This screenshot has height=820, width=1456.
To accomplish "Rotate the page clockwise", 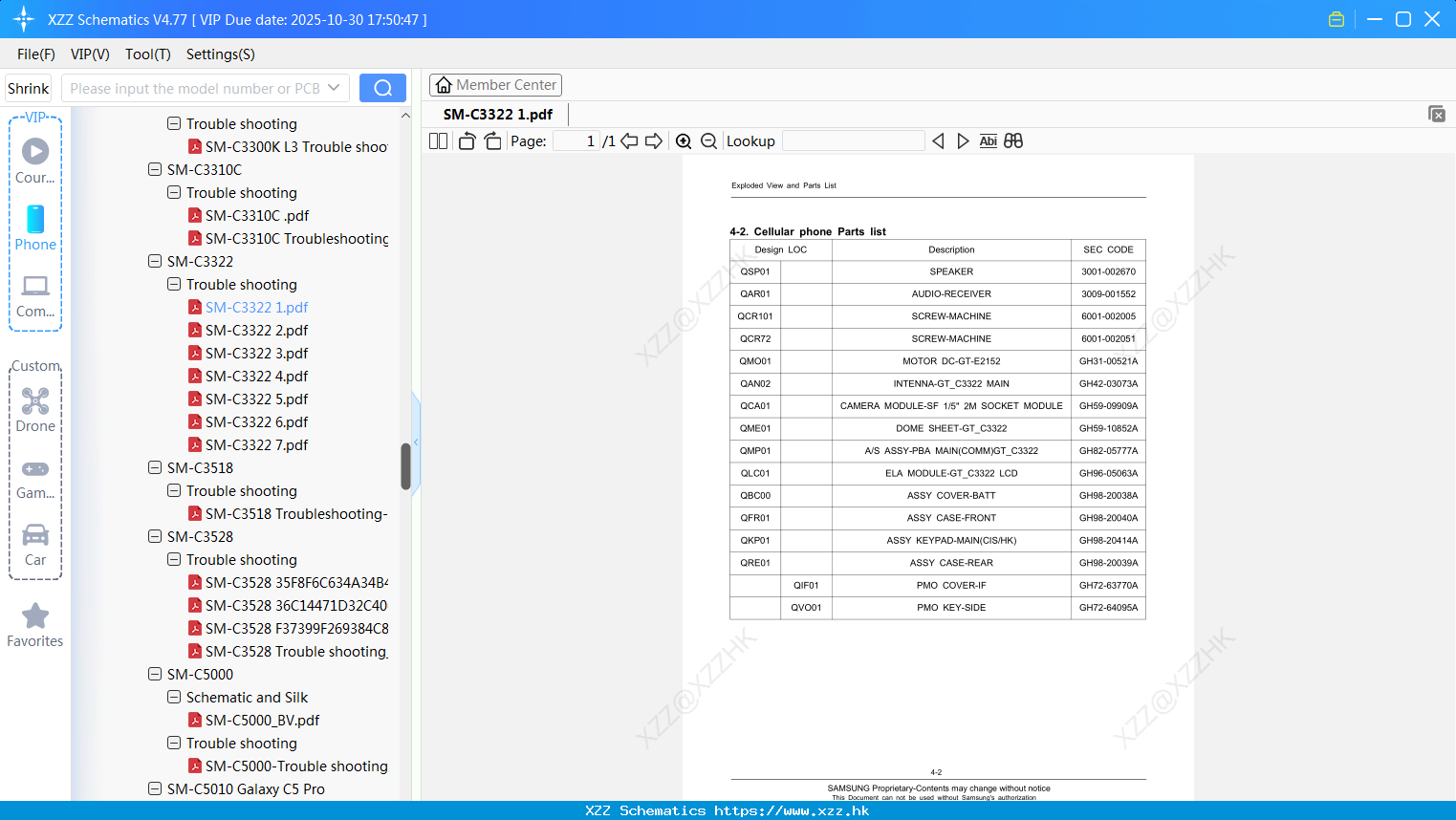I will pyautogui.click(x=492, y=141).
